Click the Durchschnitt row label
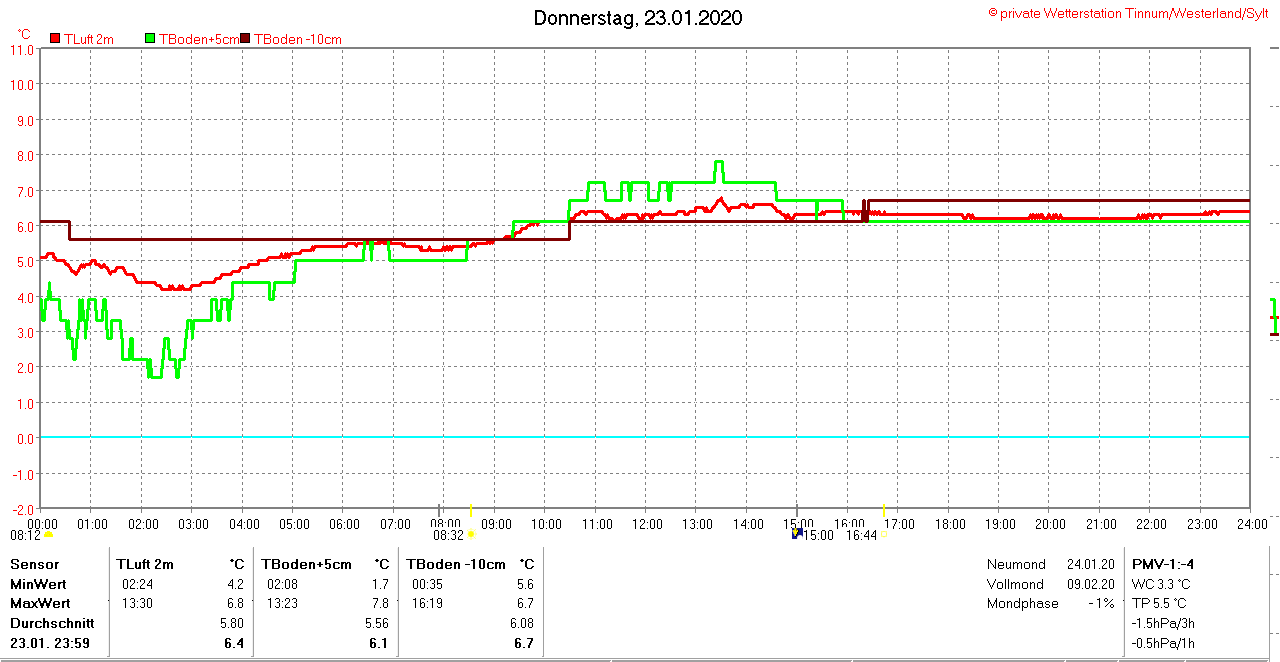The image size is (1280, 662). click(52, 623)
